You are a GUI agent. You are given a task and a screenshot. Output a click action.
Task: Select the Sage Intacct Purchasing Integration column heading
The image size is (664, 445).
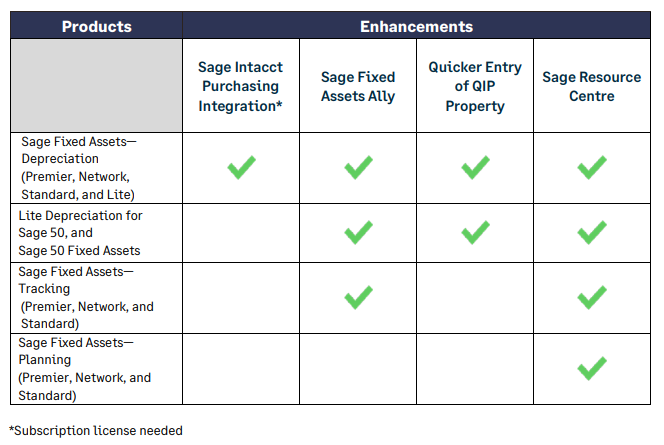tap(241, 86)
